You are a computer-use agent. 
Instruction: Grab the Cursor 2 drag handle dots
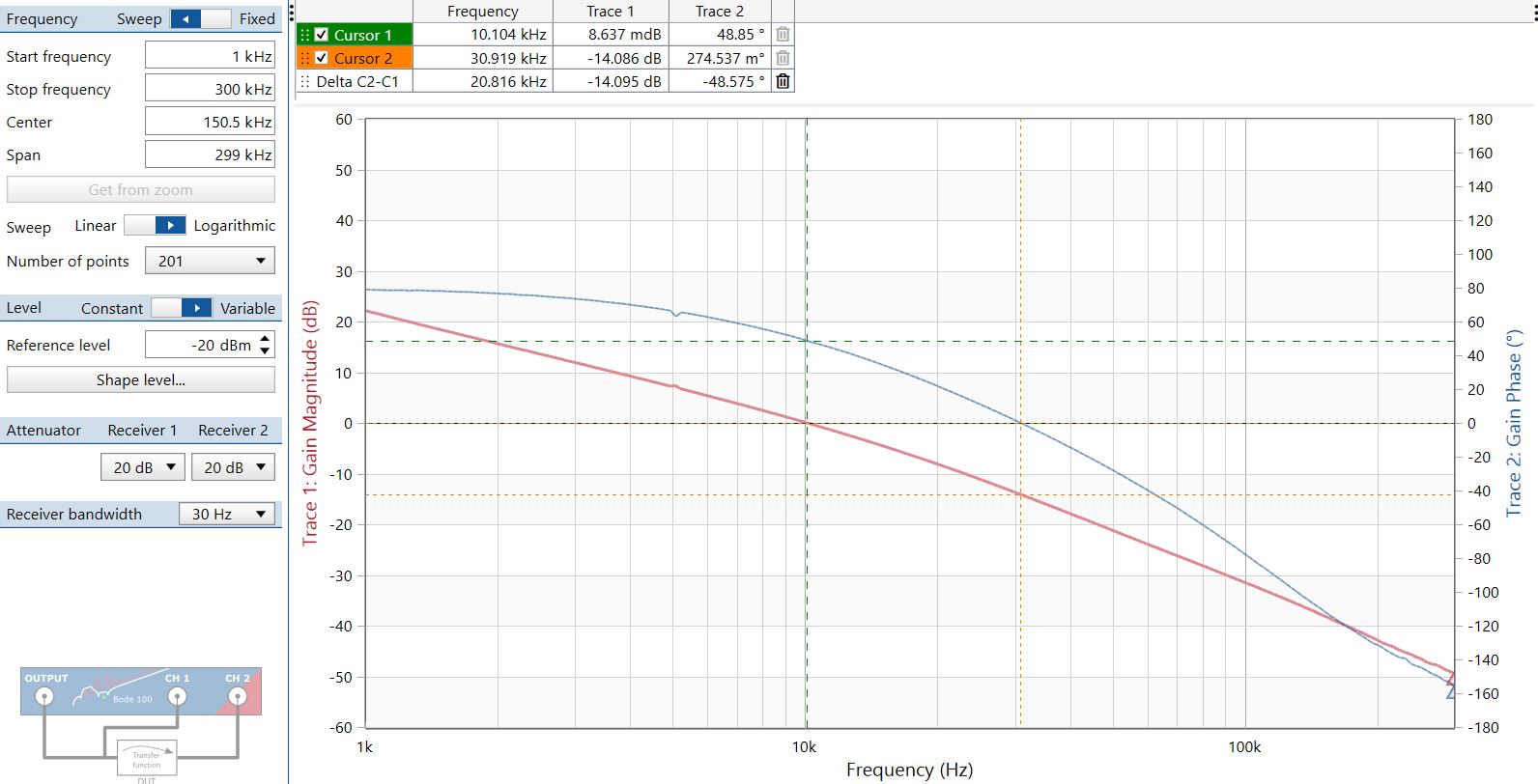click(x=305, y=58)
